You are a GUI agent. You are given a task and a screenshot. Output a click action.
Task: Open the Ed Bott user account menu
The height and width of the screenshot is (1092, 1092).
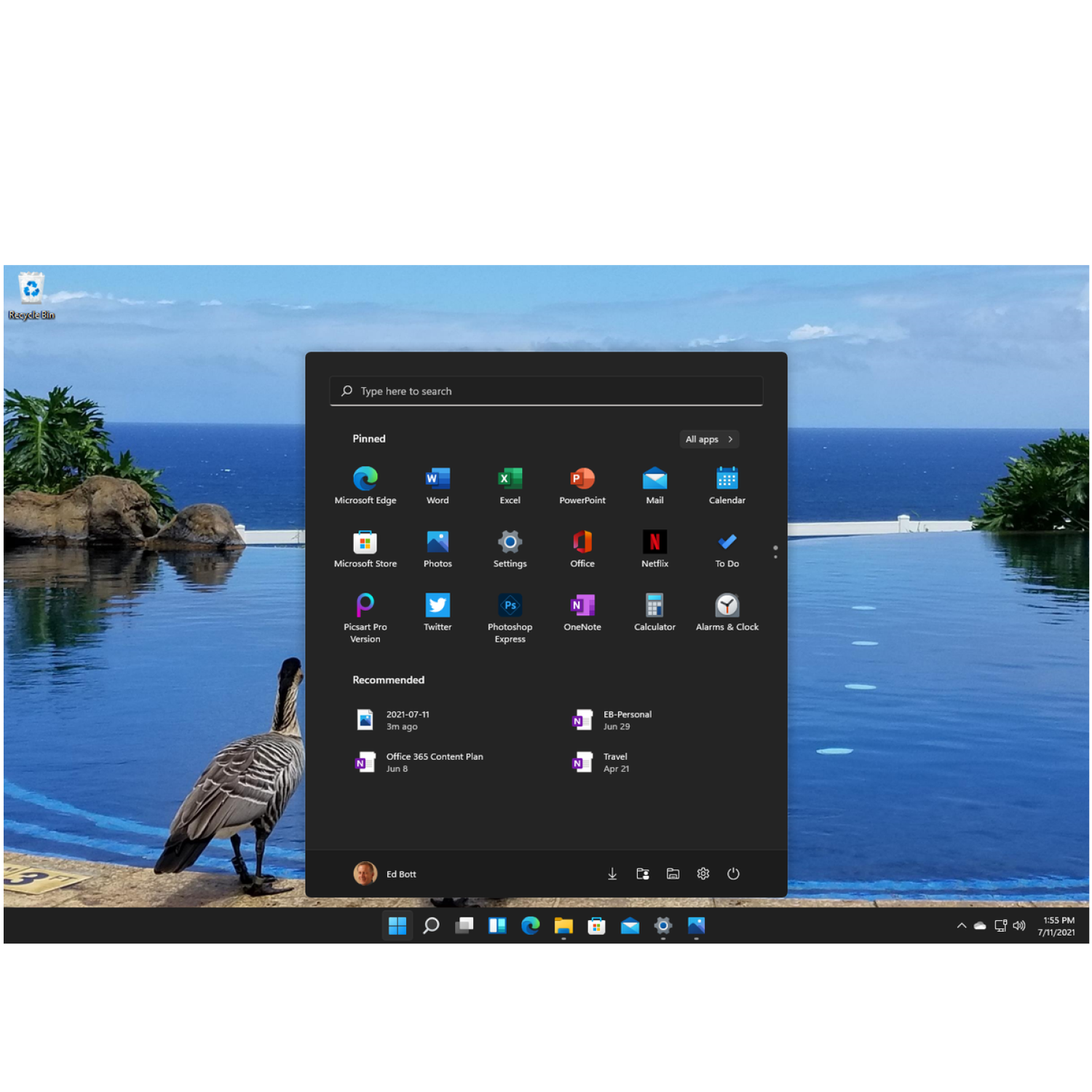coord(385,874)
